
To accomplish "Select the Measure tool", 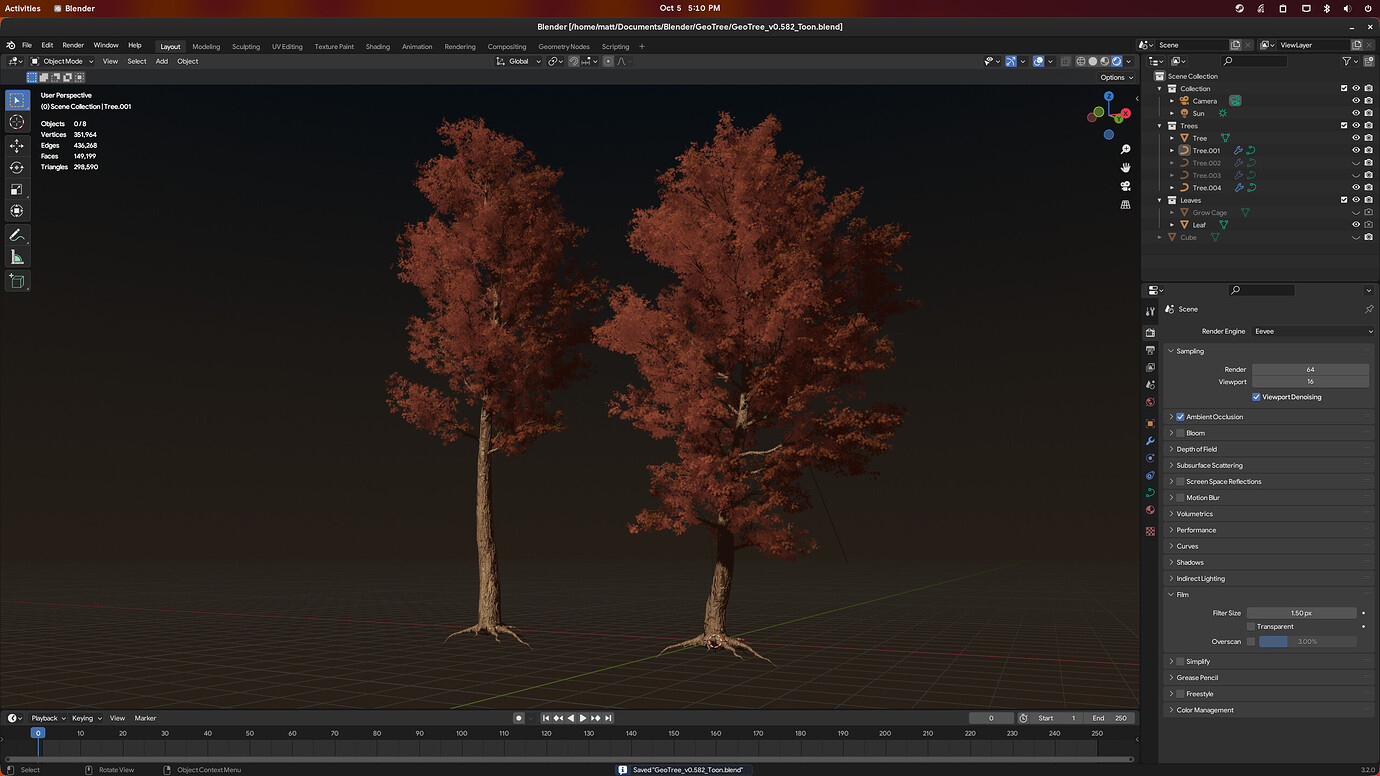I will click(16, 258).
